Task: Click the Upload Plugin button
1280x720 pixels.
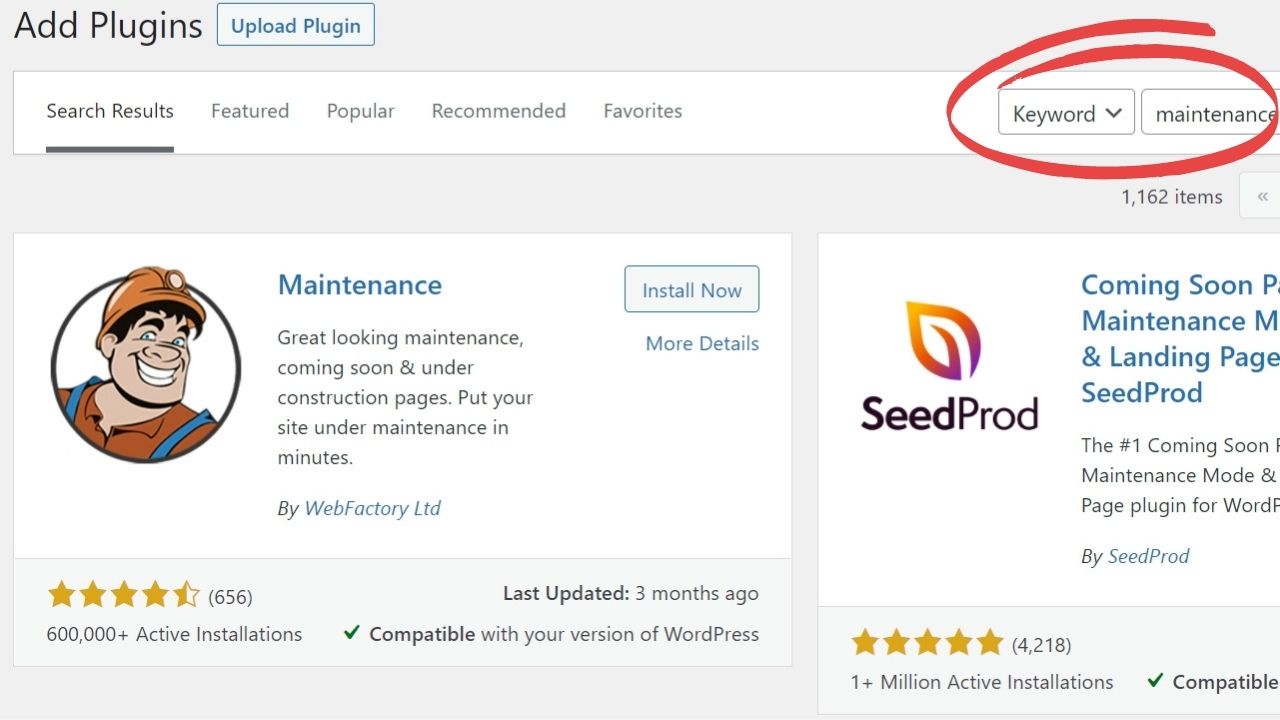Action: point(295,25)
